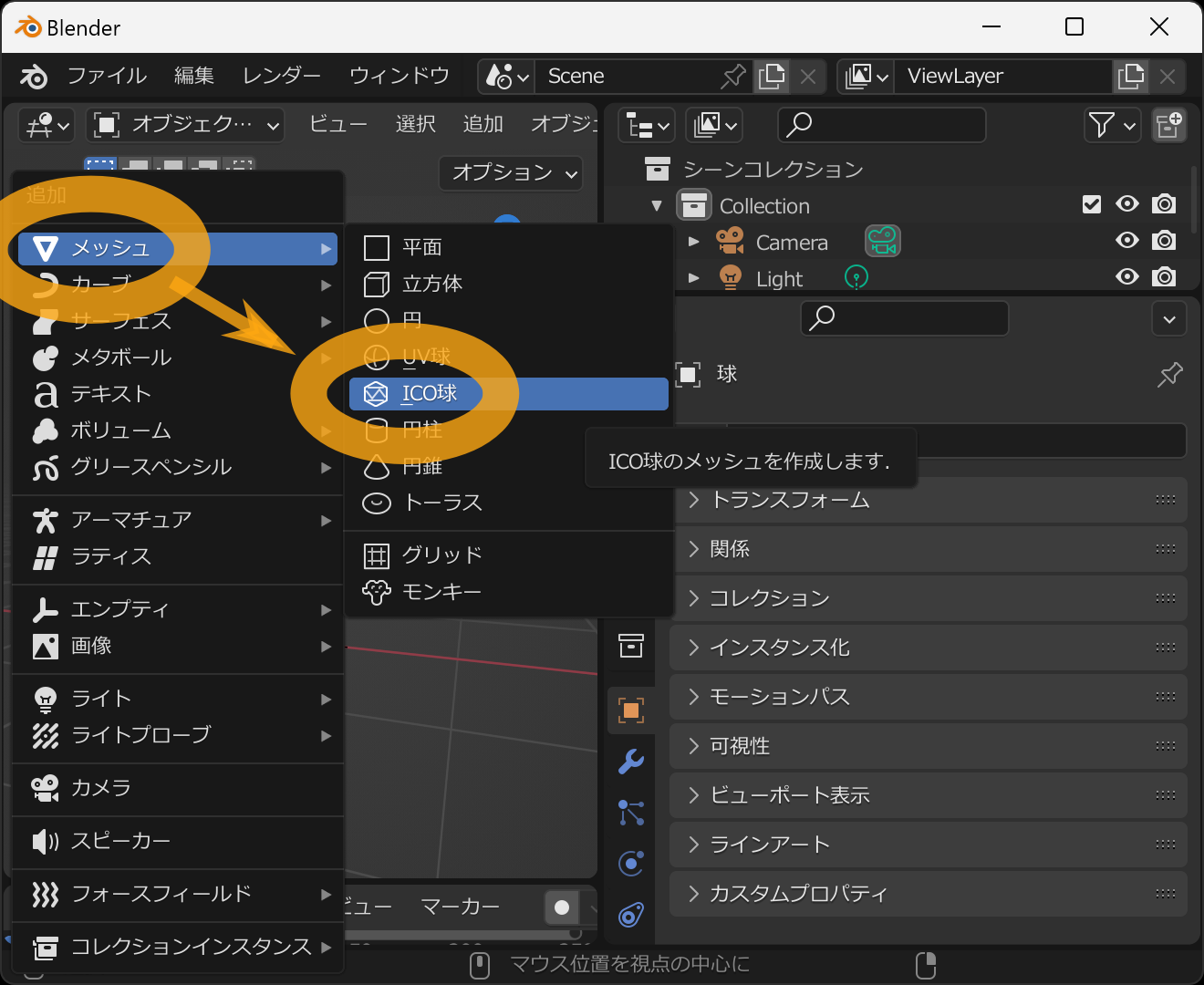Viewport: 1204px width, 985px height.
Task: Expand the 可視性 panel
Action: point(929,746)
